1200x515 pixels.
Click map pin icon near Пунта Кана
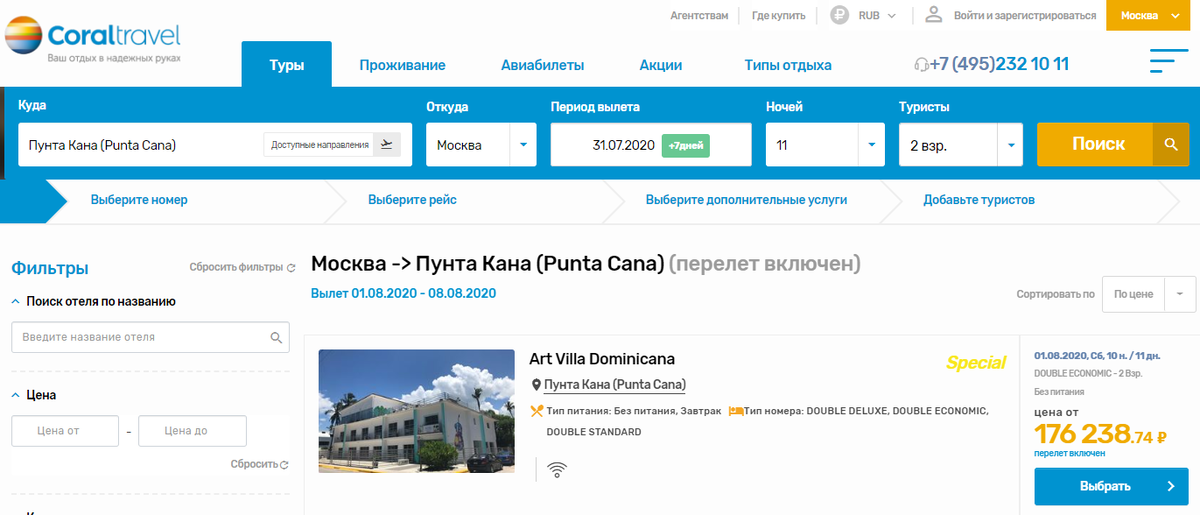[x=536, y=385]
